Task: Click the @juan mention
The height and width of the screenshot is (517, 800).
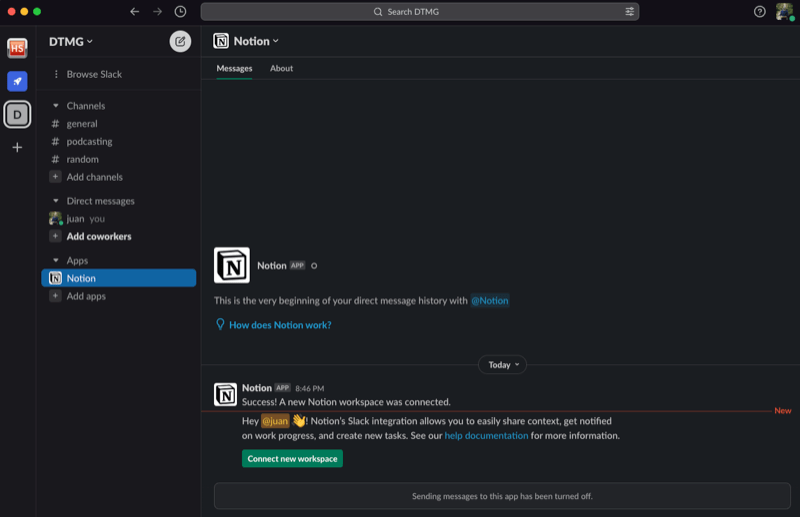Action: point(275,421)
